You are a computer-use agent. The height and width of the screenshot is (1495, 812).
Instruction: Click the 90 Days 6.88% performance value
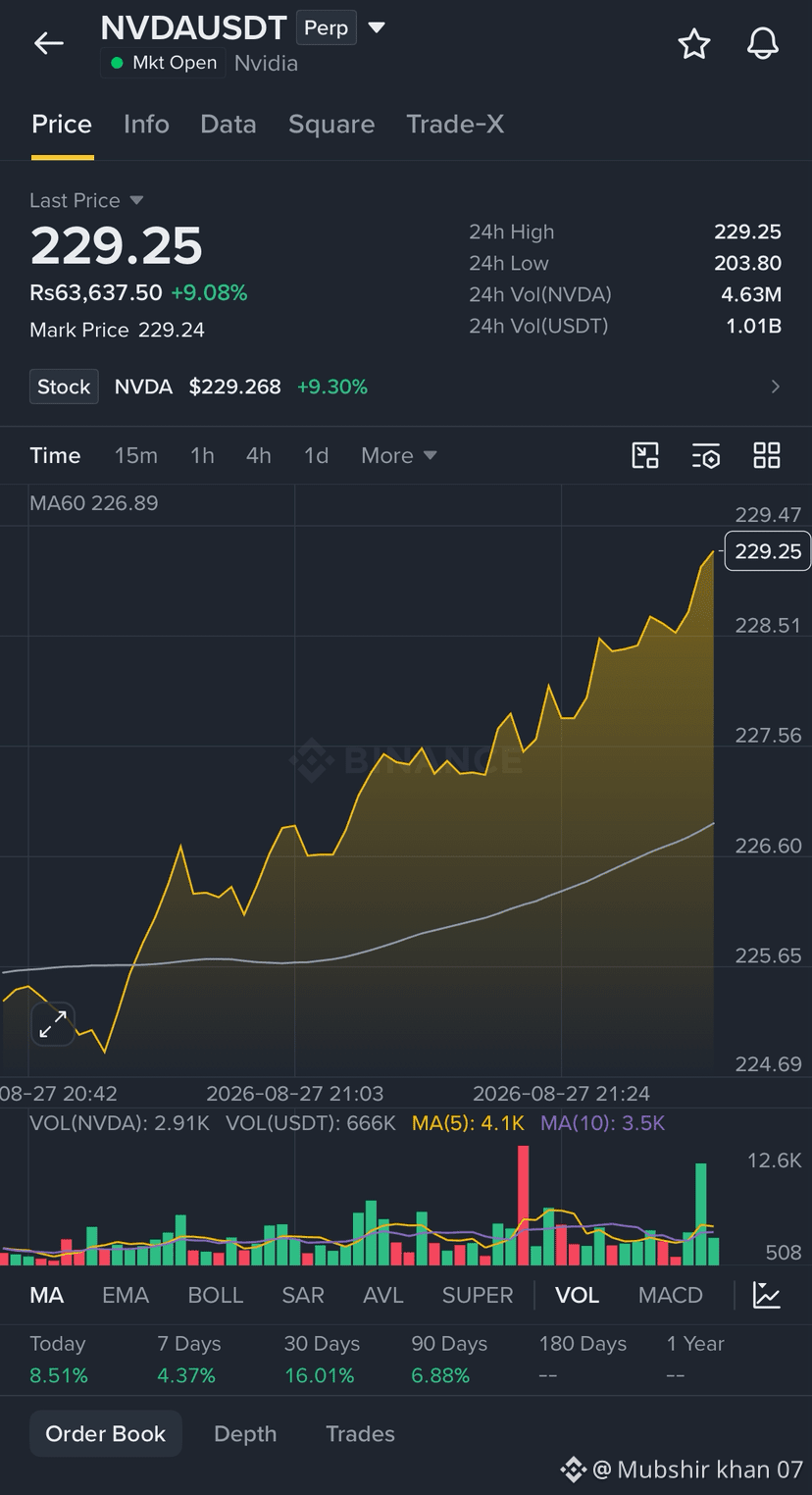pos(440,1375)
